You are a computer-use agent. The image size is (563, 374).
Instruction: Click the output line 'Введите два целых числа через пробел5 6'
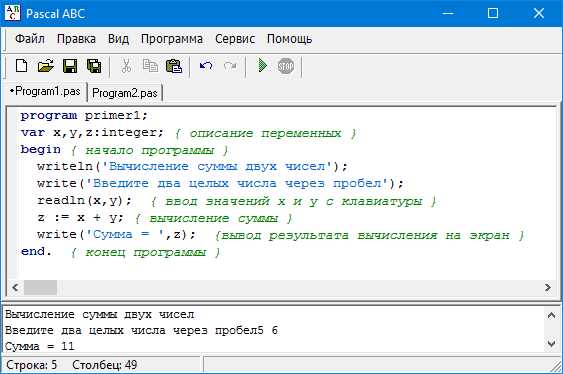tap(141, 331)
